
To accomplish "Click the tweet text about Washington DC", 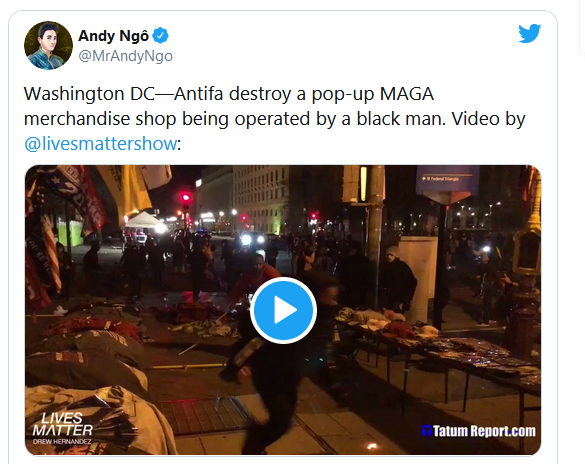I will point(275,119).
